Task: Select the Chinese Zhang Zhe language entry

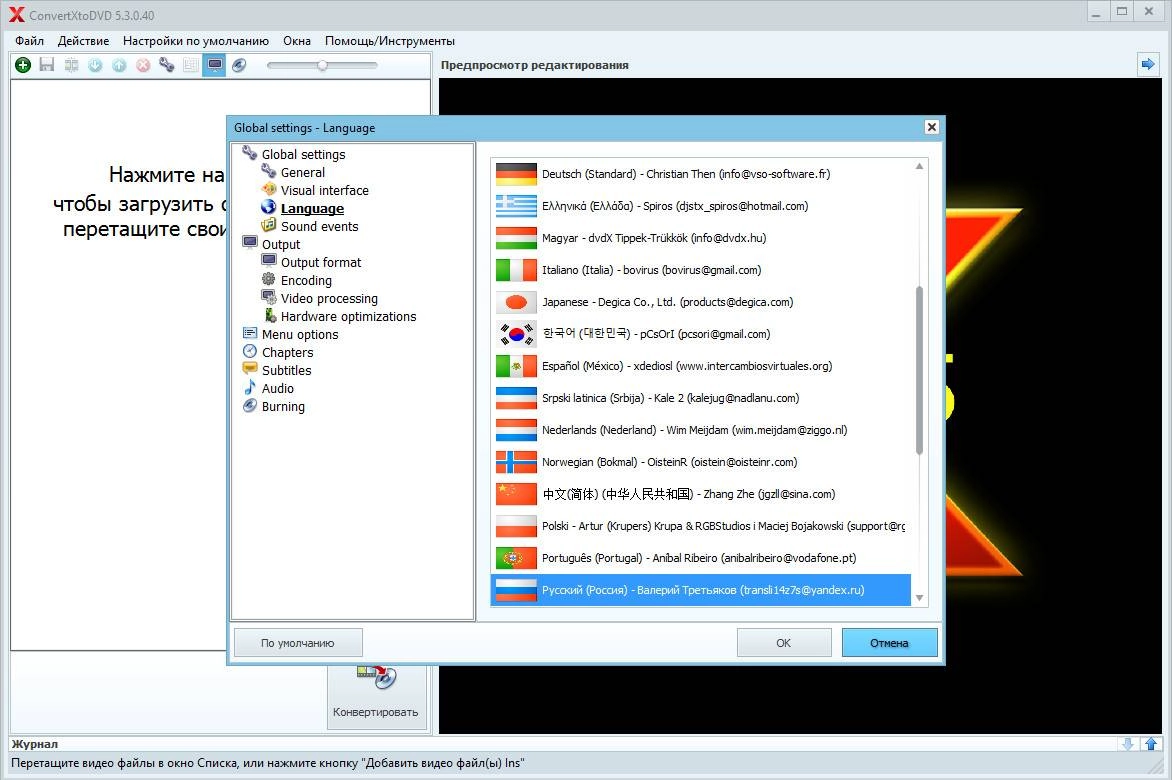Action: (701, 495)
